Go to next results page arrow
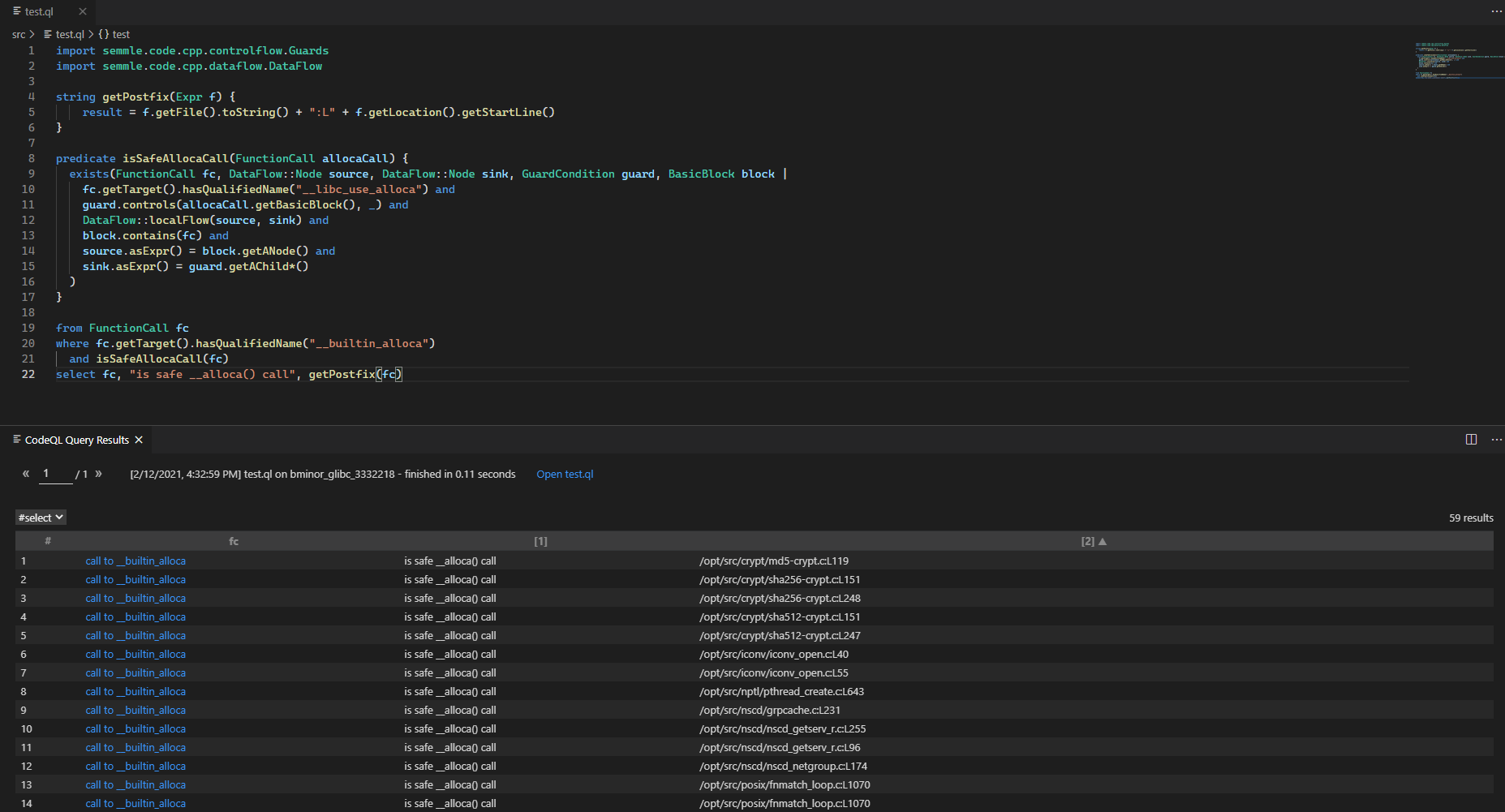The height and width of the screenshot is (812, 1505). coord(99,474)
